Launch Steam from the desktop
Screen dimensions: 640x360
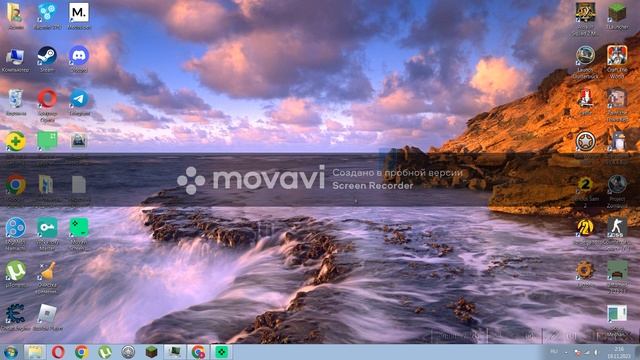tap(47, 56)
